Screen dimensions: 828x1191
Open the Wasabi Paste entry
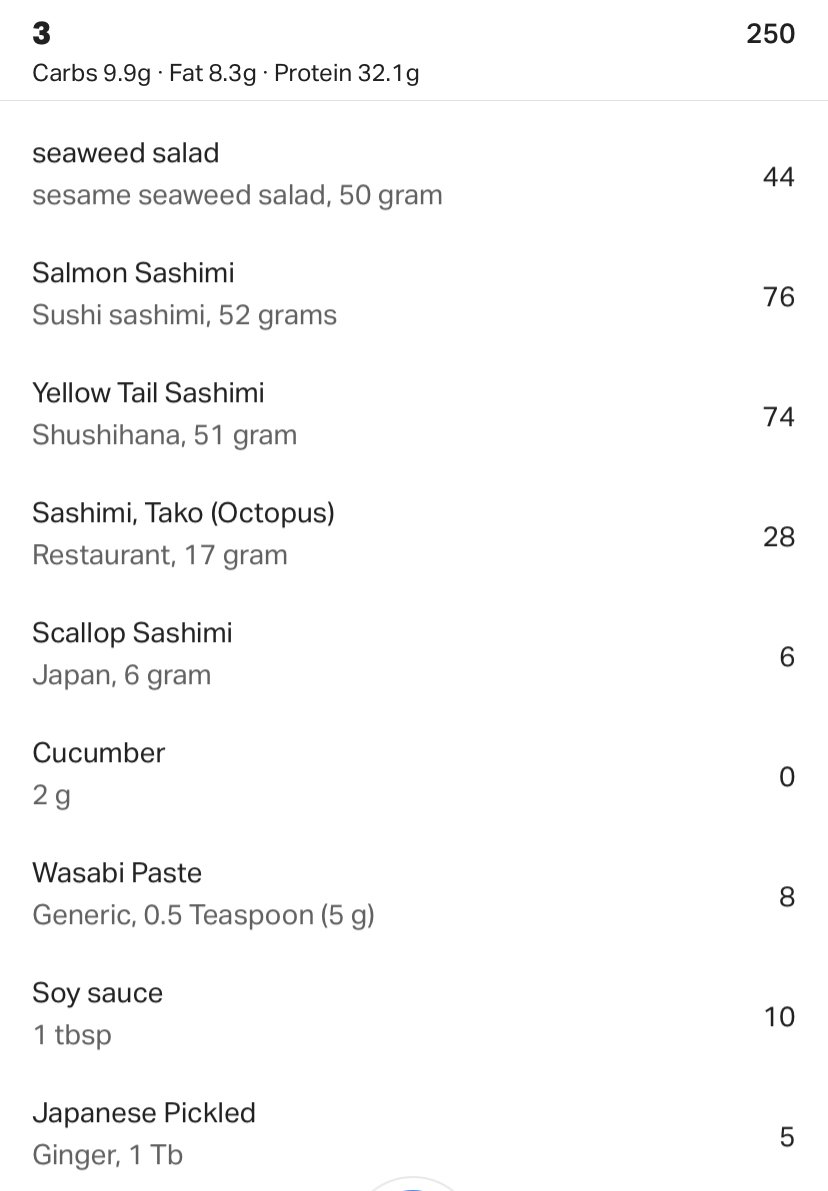[414, 895]
